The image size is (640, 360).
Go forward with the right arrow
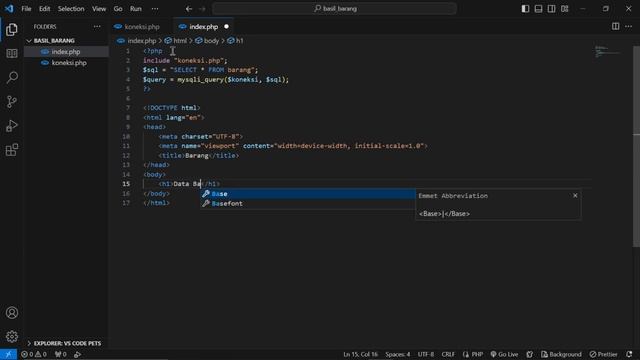202,9
